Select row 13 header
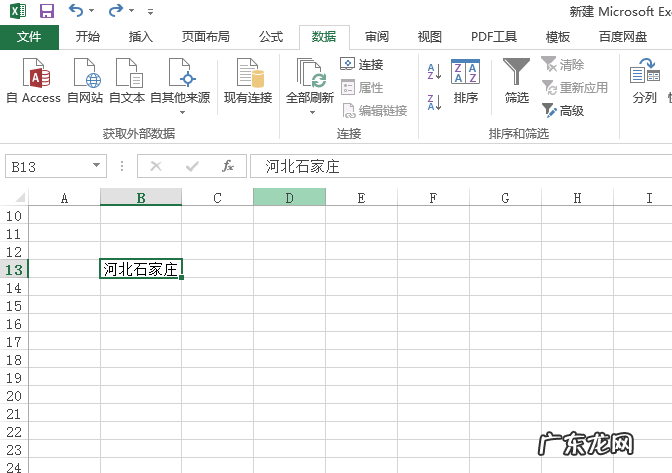Screen dimensions: 672x473 [14, 269]
